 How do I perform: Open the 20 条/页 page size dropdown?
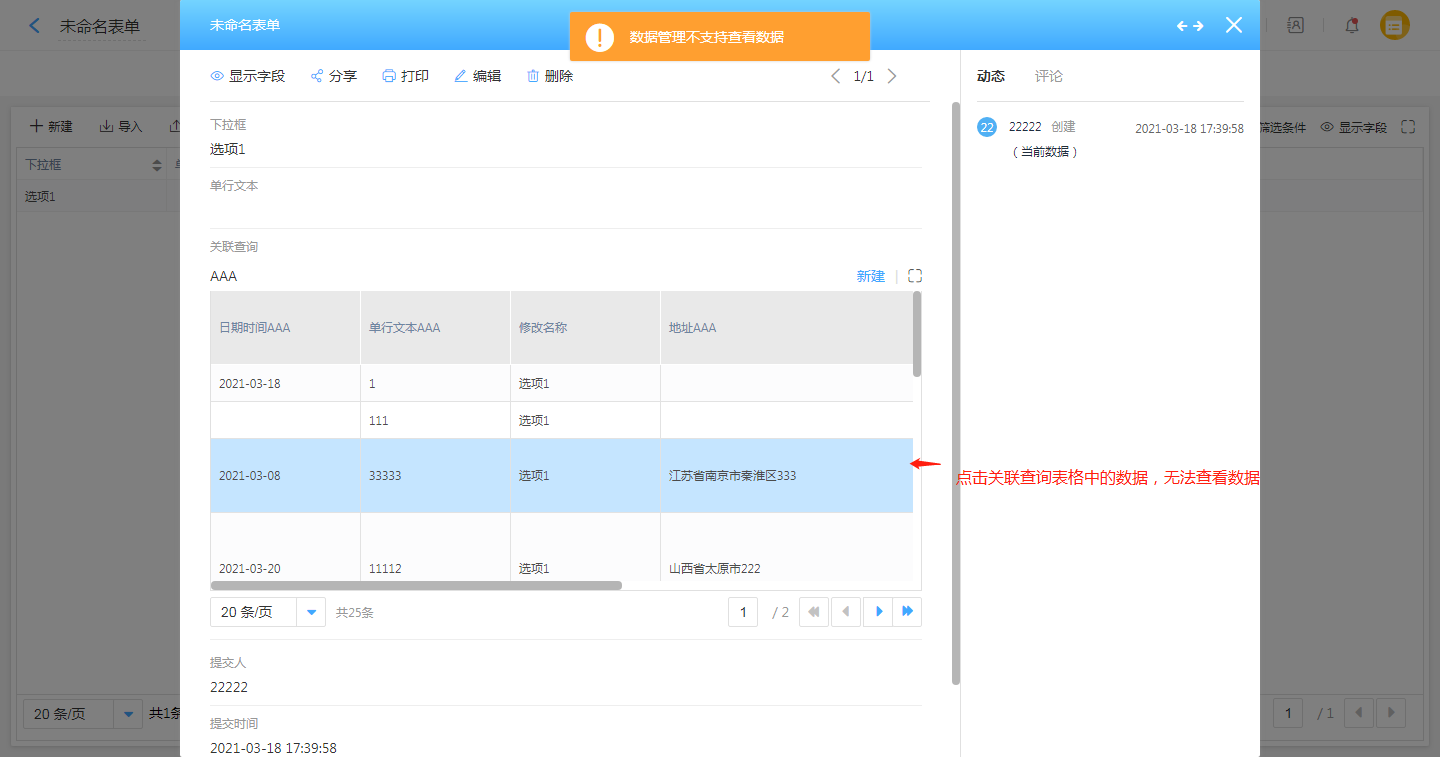tap(312, 612)
